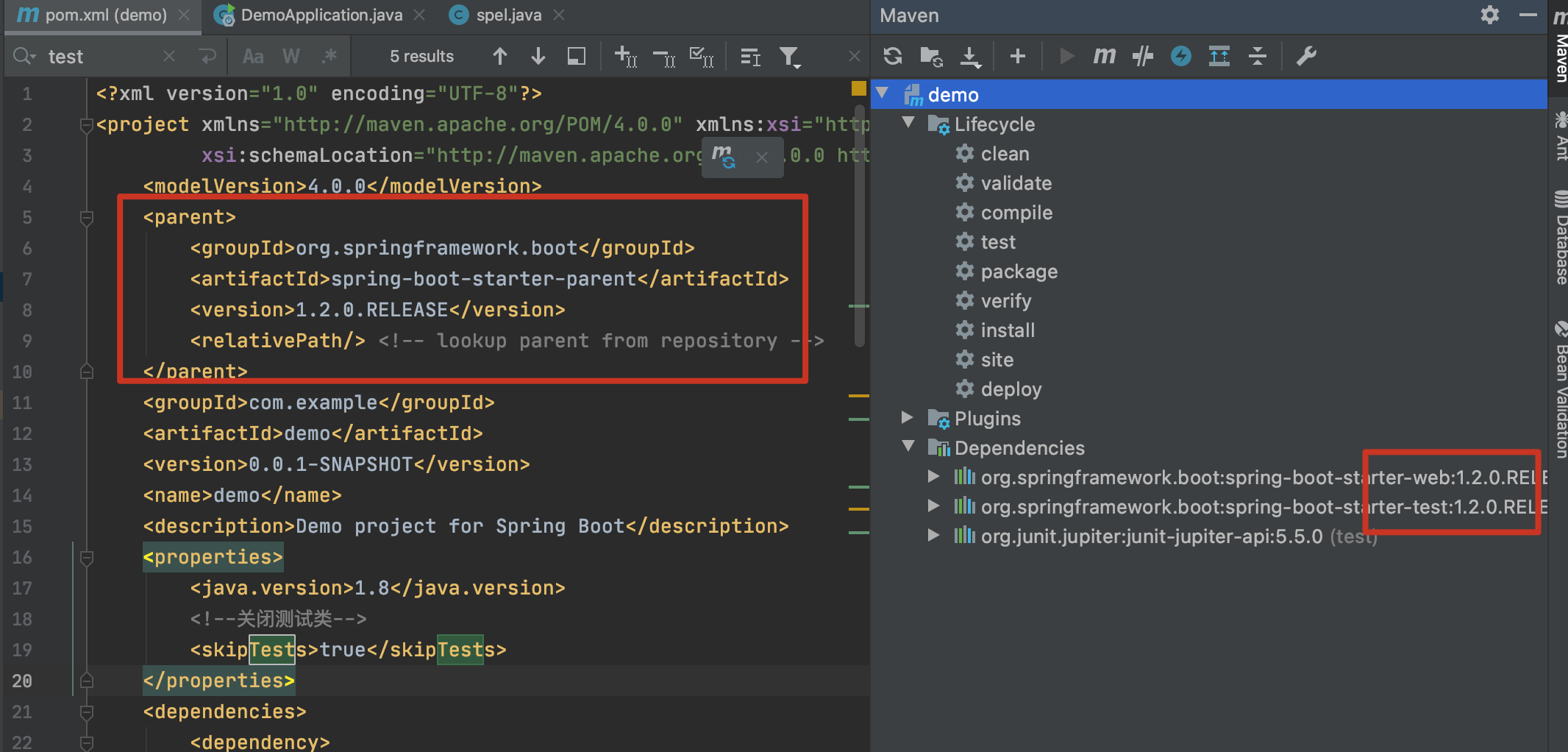
Task: Show Maven dependencies diagram icon
Action: [1219, 56]
